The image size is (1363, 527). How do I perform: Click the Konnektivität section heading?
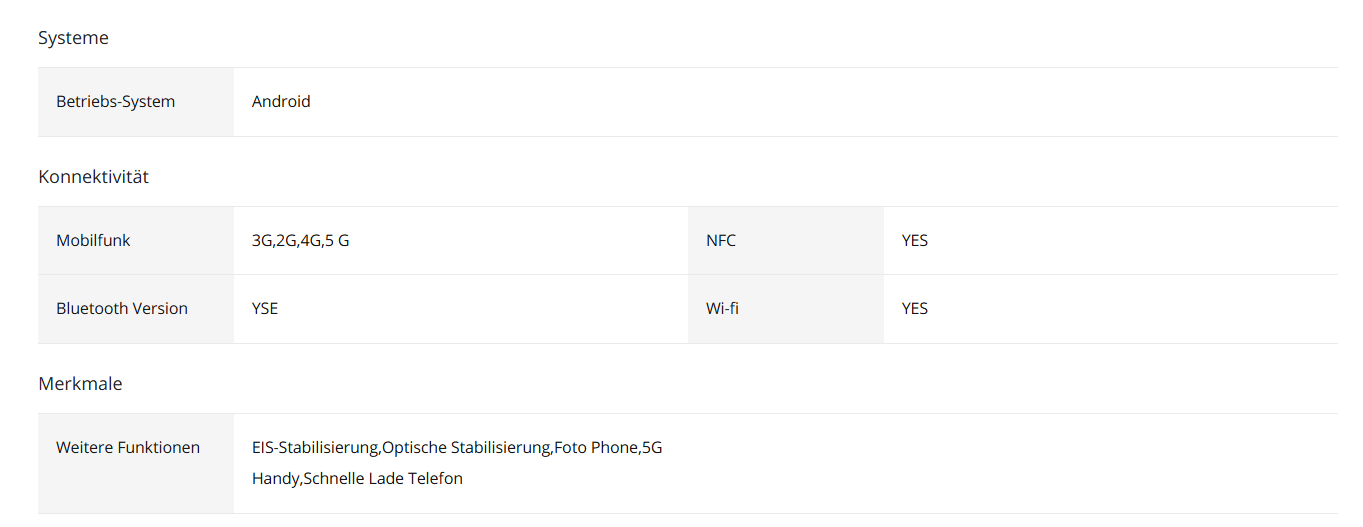point(93,177)
